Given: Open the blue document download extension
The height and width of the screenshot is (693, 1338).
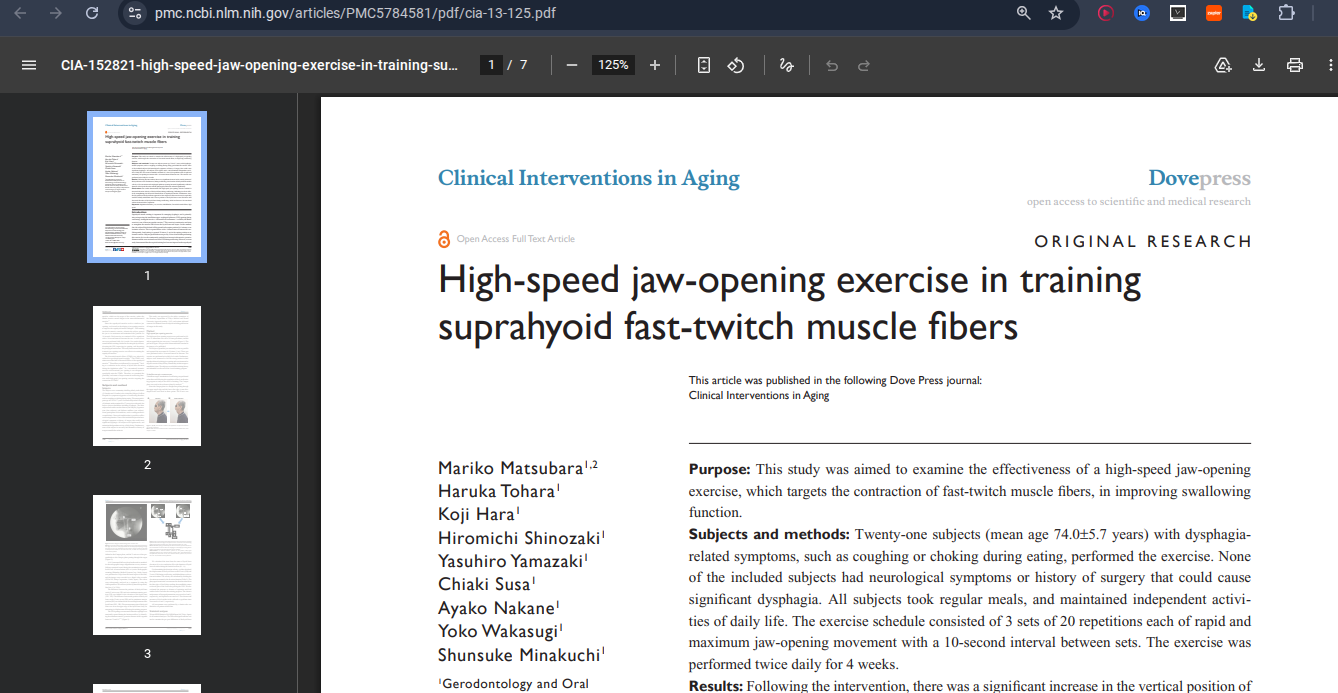Looking at the screenshot, I should point(1249,13).
